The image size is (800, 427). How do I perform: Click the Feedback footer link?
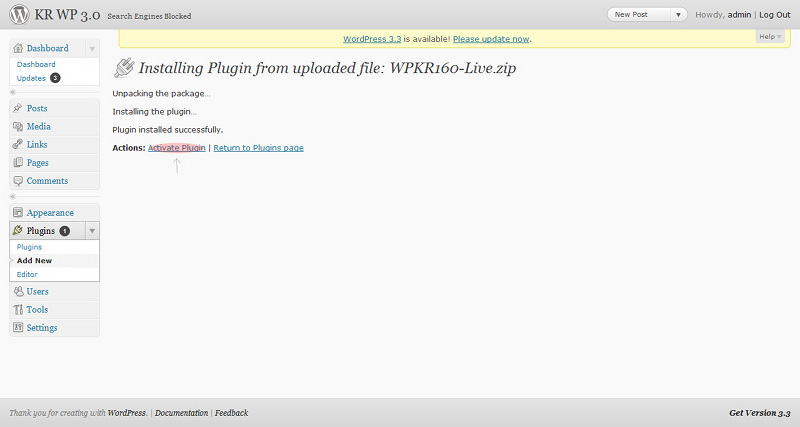pyautogui.click(x=231, y=413)
